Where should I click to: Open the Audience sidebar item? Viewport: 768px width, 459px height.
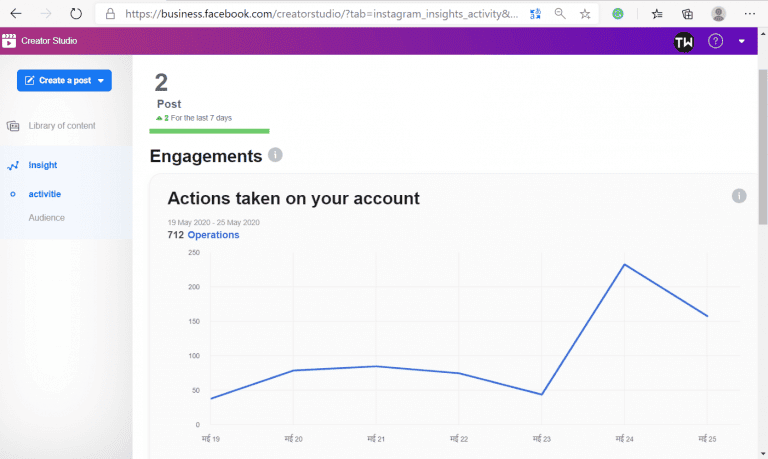[46, 217]
